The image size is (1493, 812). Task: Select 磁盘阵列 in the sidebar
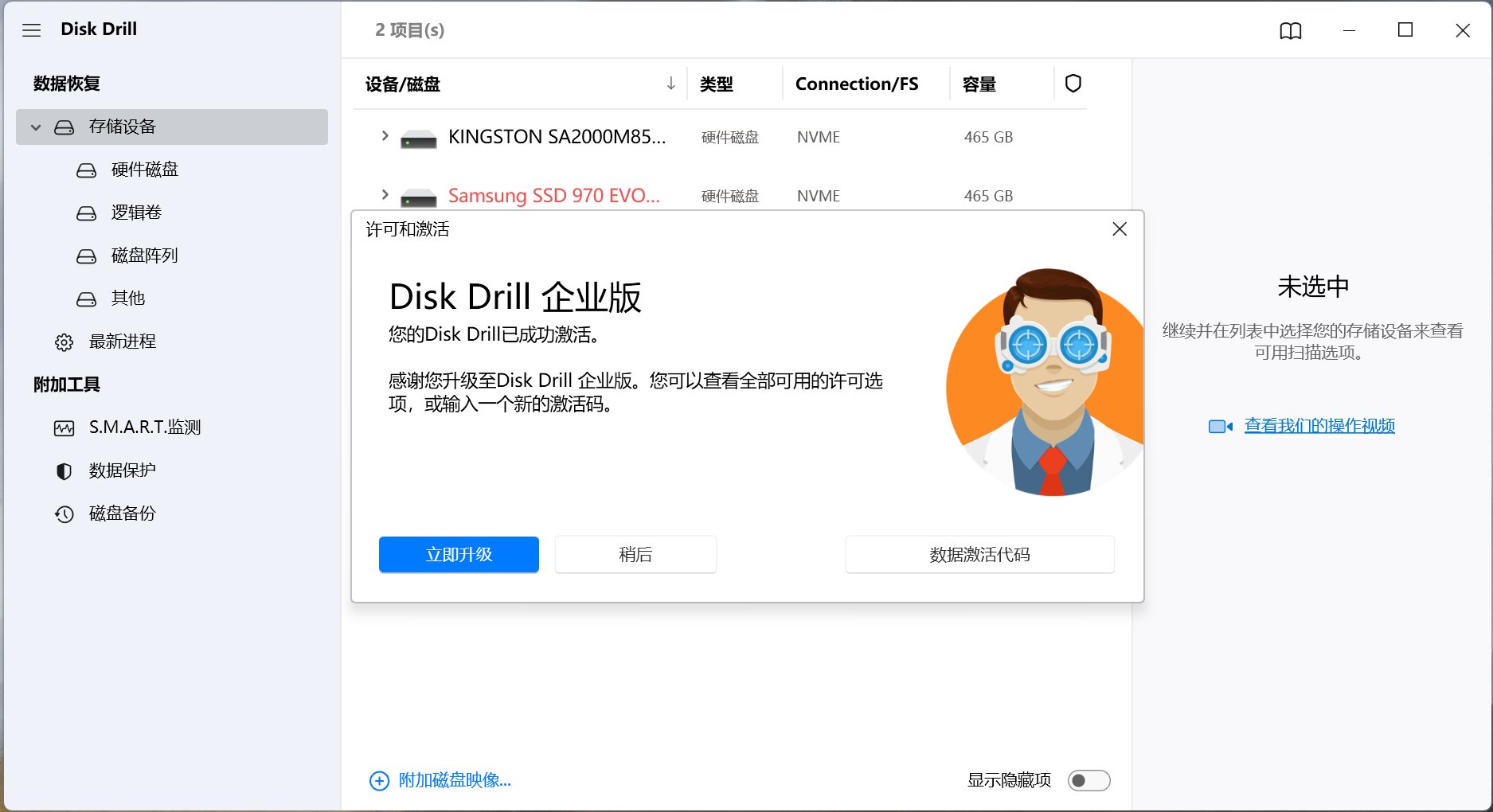coord(145,256)
